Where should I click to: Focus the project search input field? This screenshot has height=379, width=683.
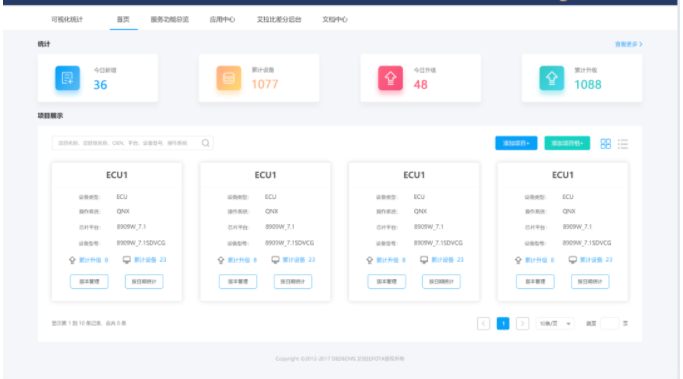tap(126, 143)
